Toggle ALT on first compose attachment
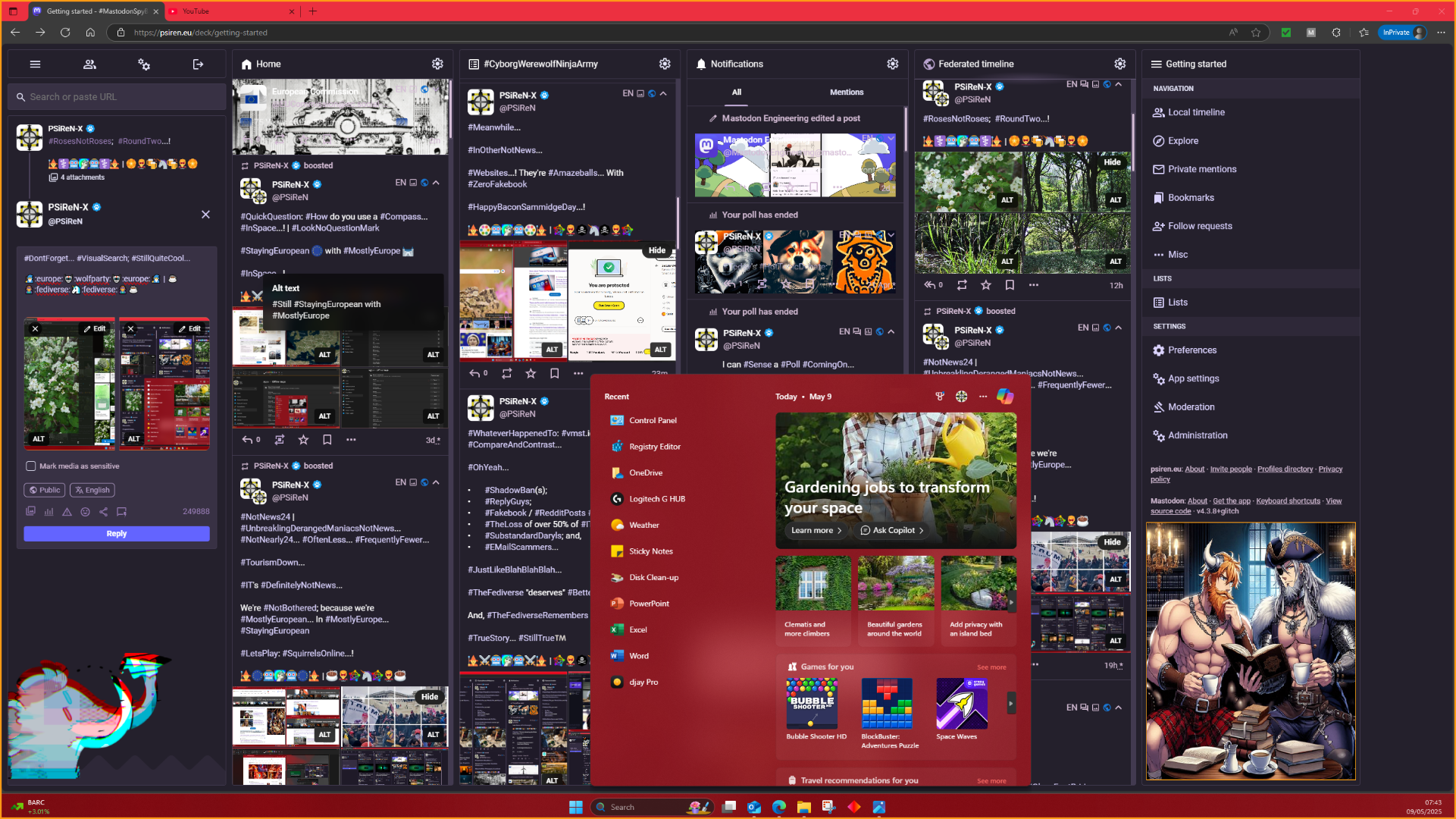 [x=39, y=439]
